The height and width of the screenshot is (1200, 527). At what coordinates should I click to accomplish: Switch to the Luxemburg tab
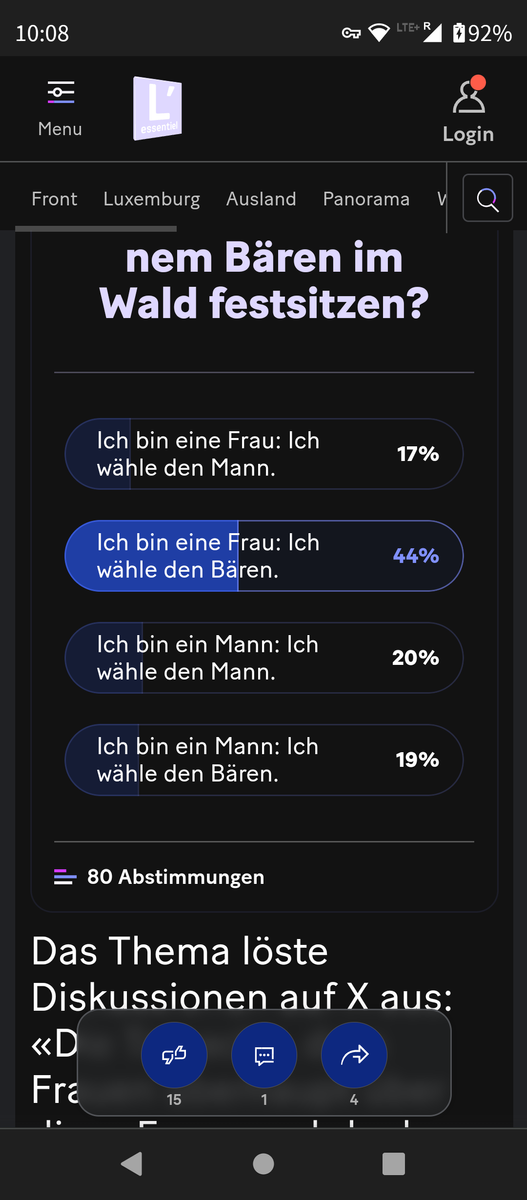pyautogui.click(x=152, y=199)
